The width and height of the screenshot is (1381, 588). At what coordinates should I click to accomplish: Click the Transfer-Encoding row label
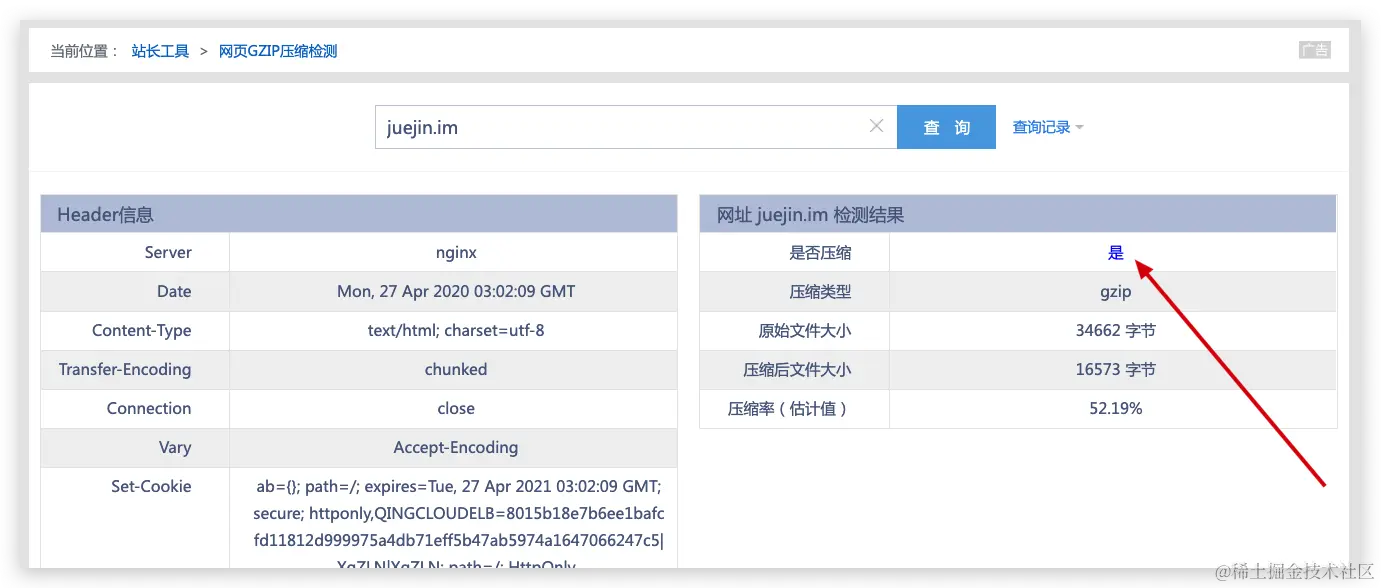[125, 370]
